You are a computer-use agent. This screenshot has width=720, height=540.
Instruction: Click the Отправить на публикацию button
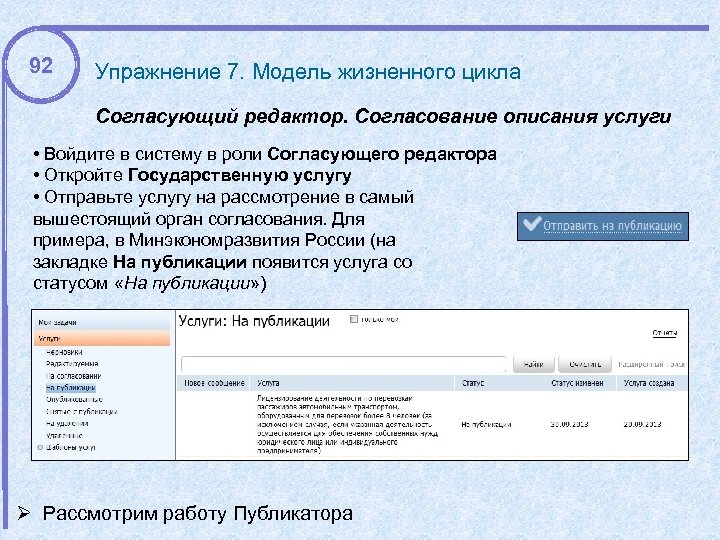602,226
